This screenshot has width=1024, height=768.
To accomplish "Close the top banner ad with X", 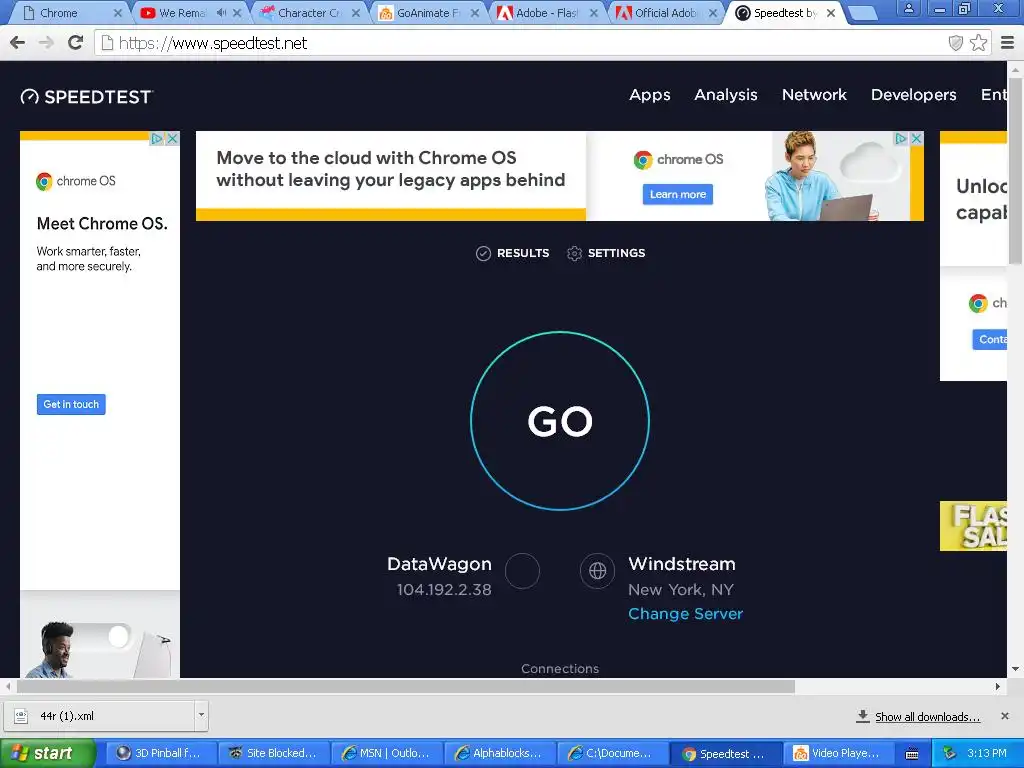I will (x=916, y=138).
